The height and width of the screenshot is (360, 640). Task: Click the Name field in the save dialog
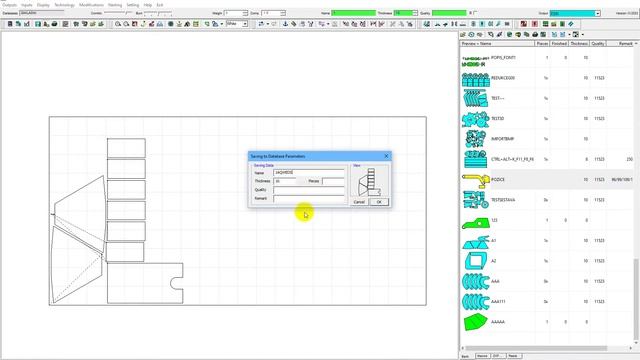click(309, 173)
